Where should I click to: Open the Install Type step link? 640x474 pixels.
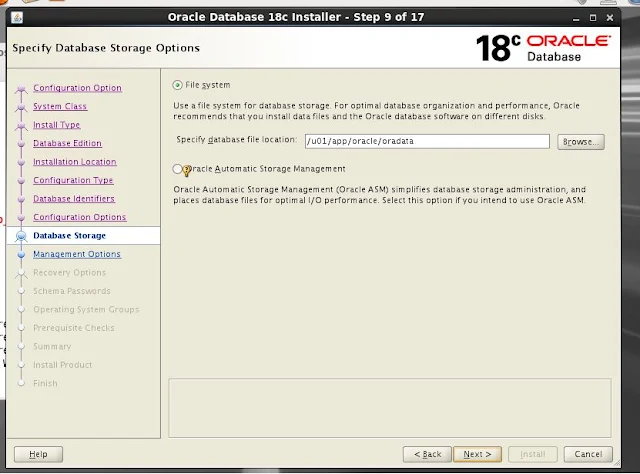pyautogui.click(x=57, y=125)
